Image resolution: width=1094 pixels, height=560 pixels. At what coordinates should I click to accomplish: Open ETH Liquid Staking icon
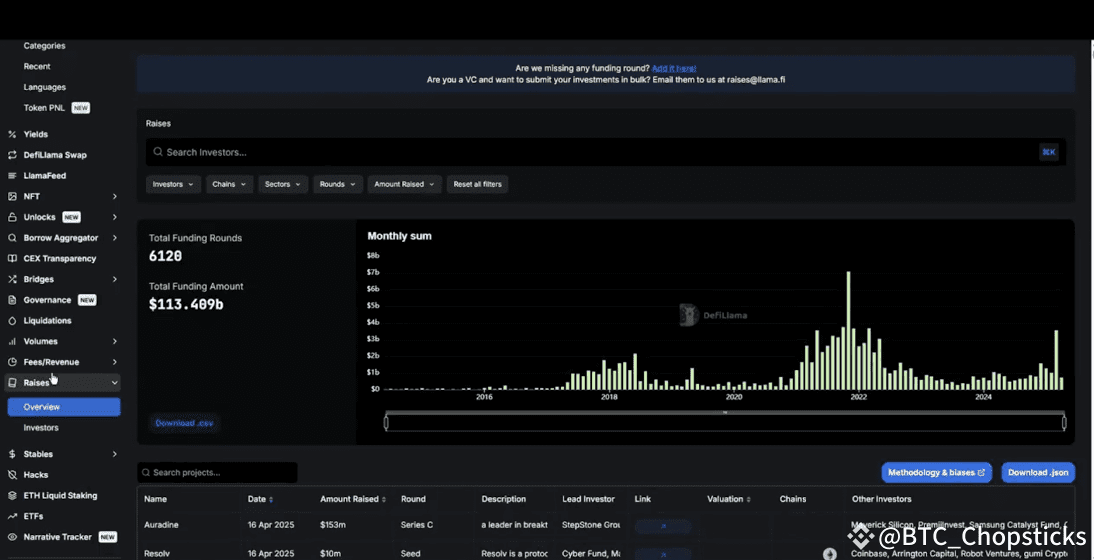[12, 496]
